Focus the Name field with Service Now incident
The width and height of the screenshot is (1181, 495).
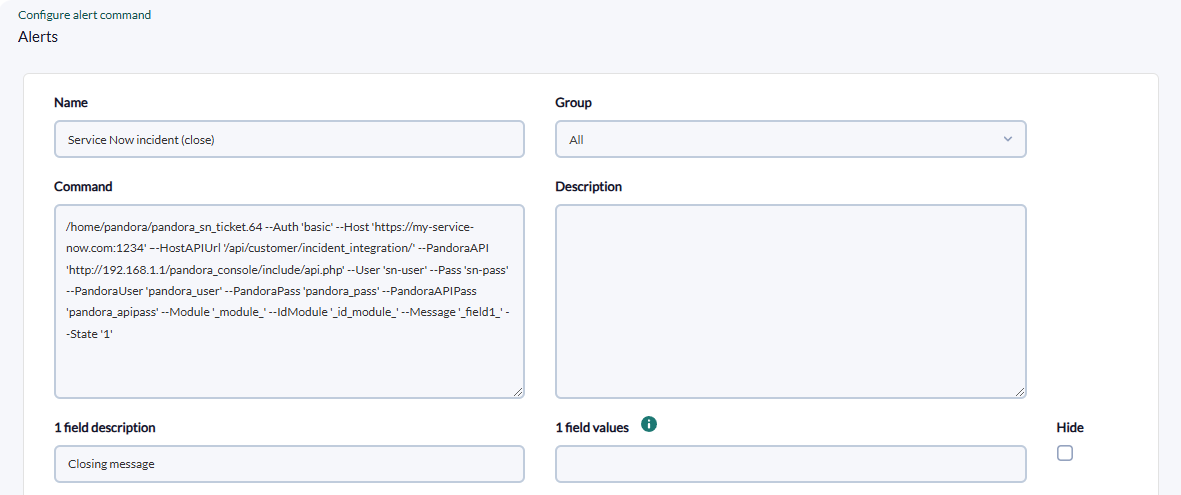pyautogui.click(x=289, y=139)
